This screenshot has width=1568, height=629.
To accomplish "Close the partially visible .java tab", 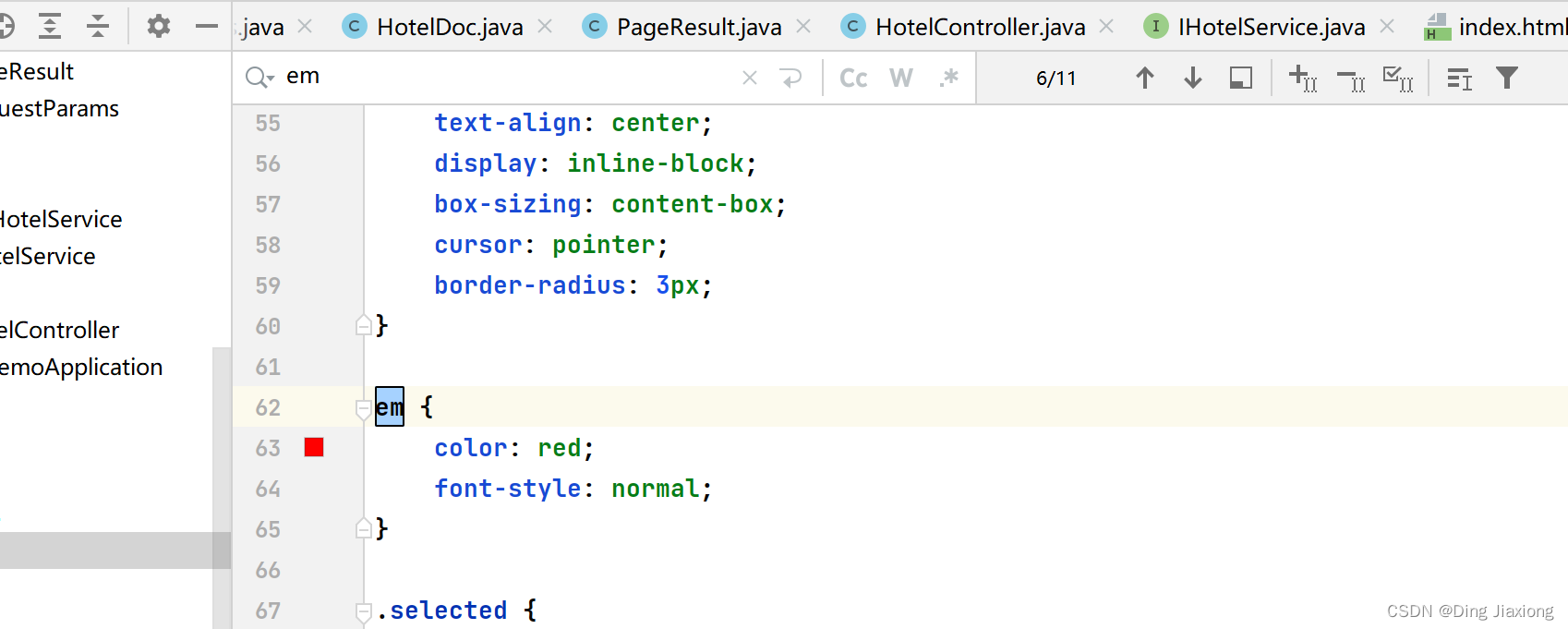I will (x=305, y=27).
